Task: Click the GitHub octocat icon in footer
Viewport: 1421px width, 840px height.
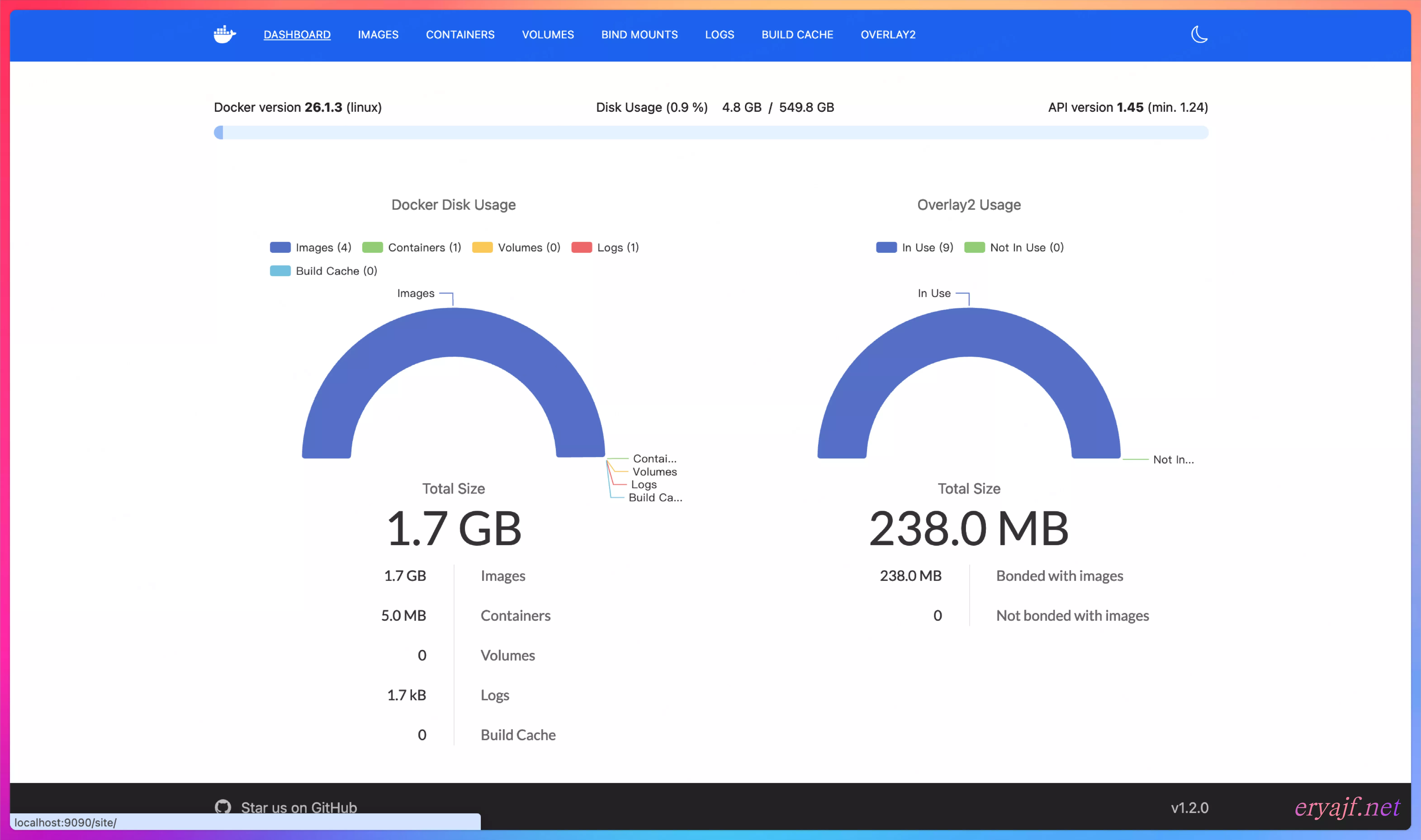Action: (x=223, y=806)
